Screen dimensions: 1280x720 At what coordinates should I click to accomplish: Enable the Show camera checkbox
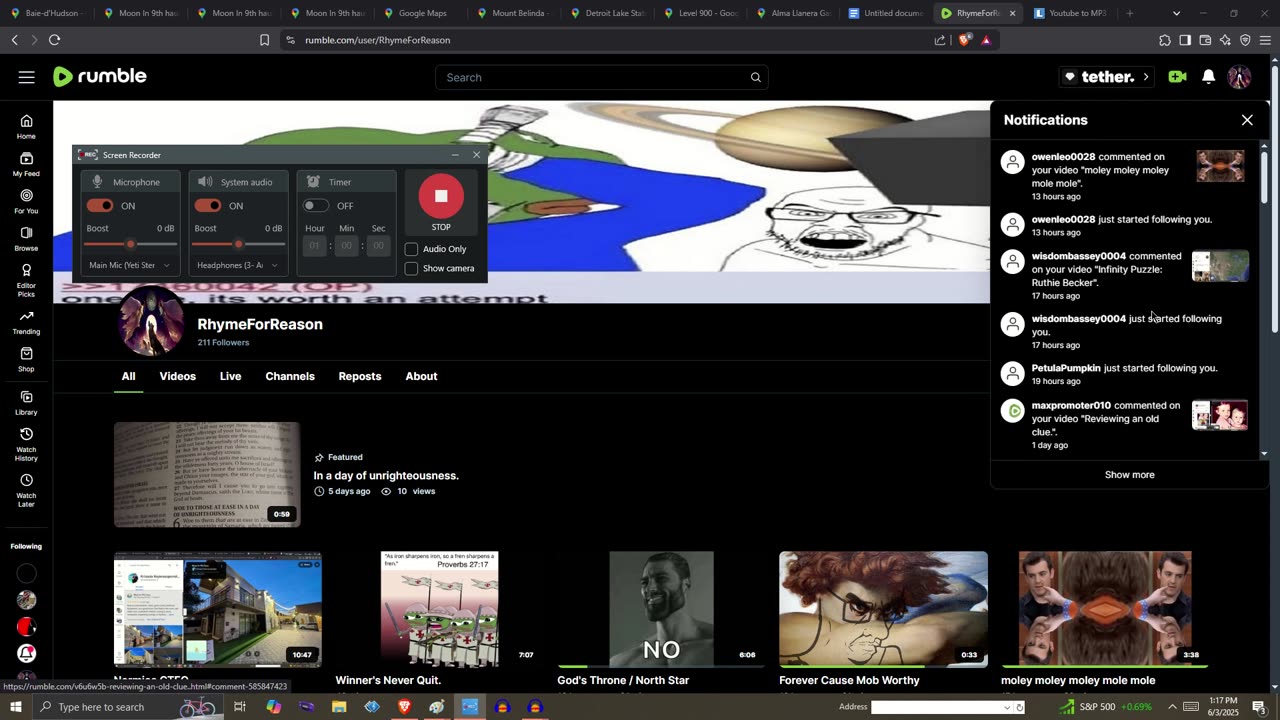[x=411, y=268]
